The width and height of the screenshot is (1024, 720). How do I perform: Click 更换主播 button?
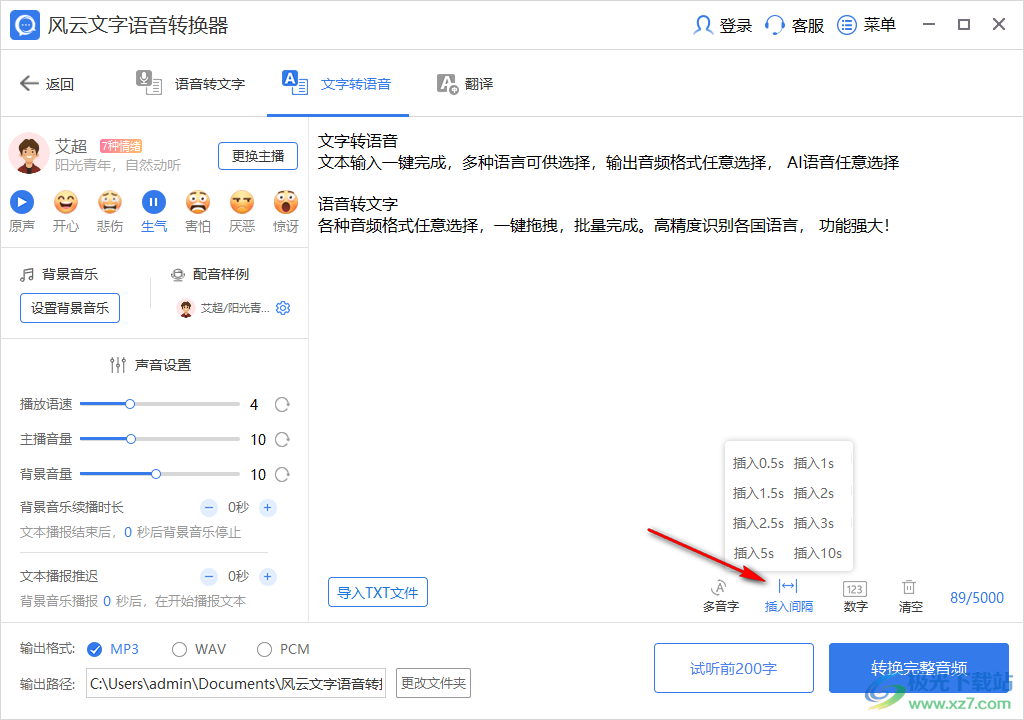click(258, 156)
